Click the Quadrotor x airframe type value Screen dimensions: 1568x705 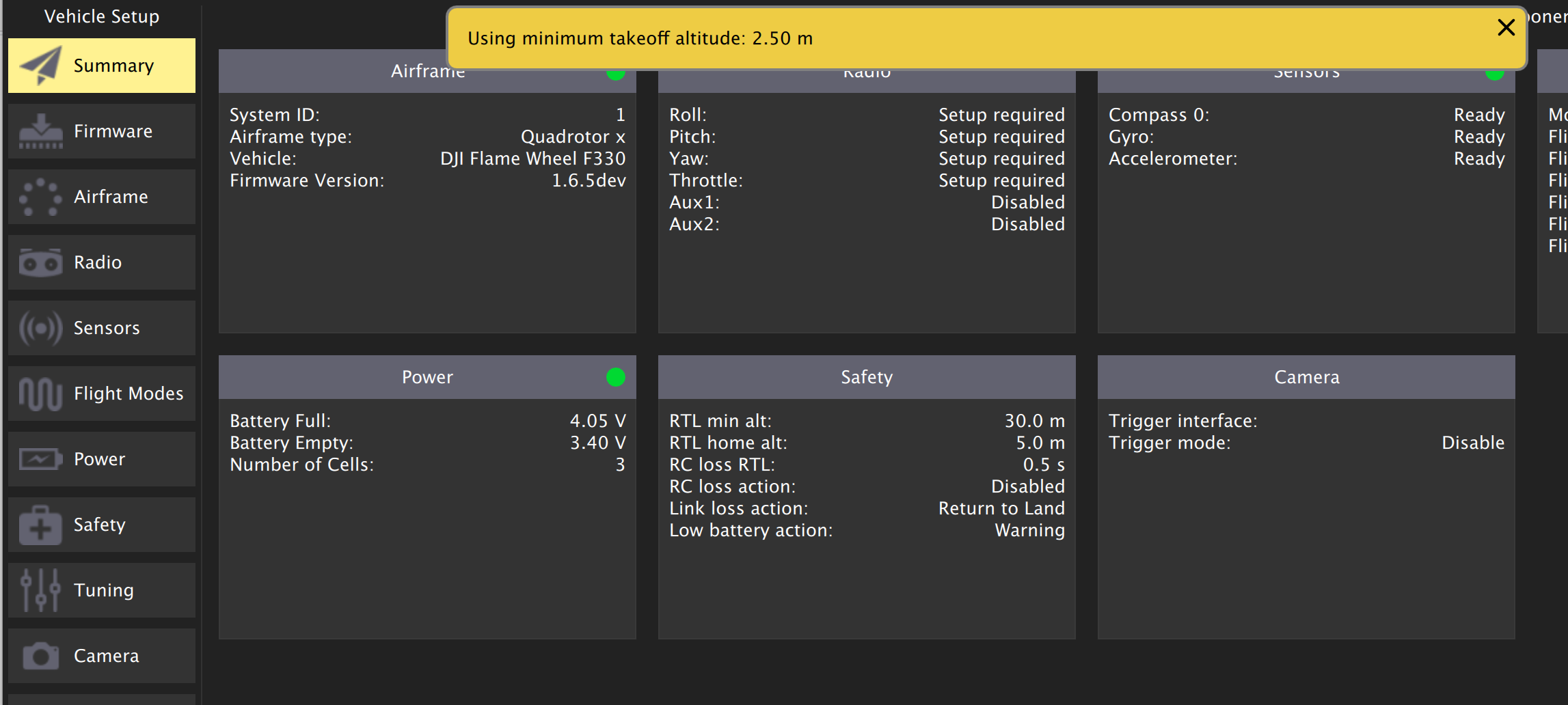[573, 137]
